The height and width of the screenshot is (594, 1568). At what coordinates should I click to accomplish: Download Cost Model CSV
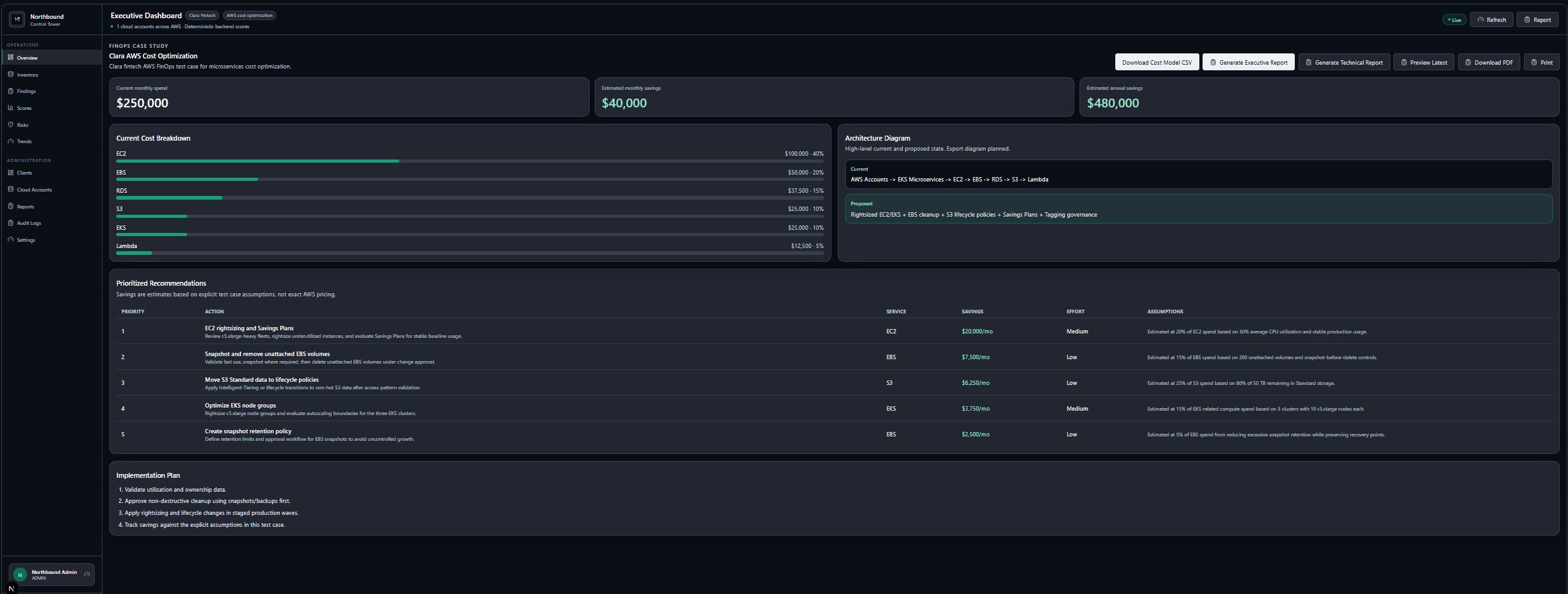[x=1157, y=62]
